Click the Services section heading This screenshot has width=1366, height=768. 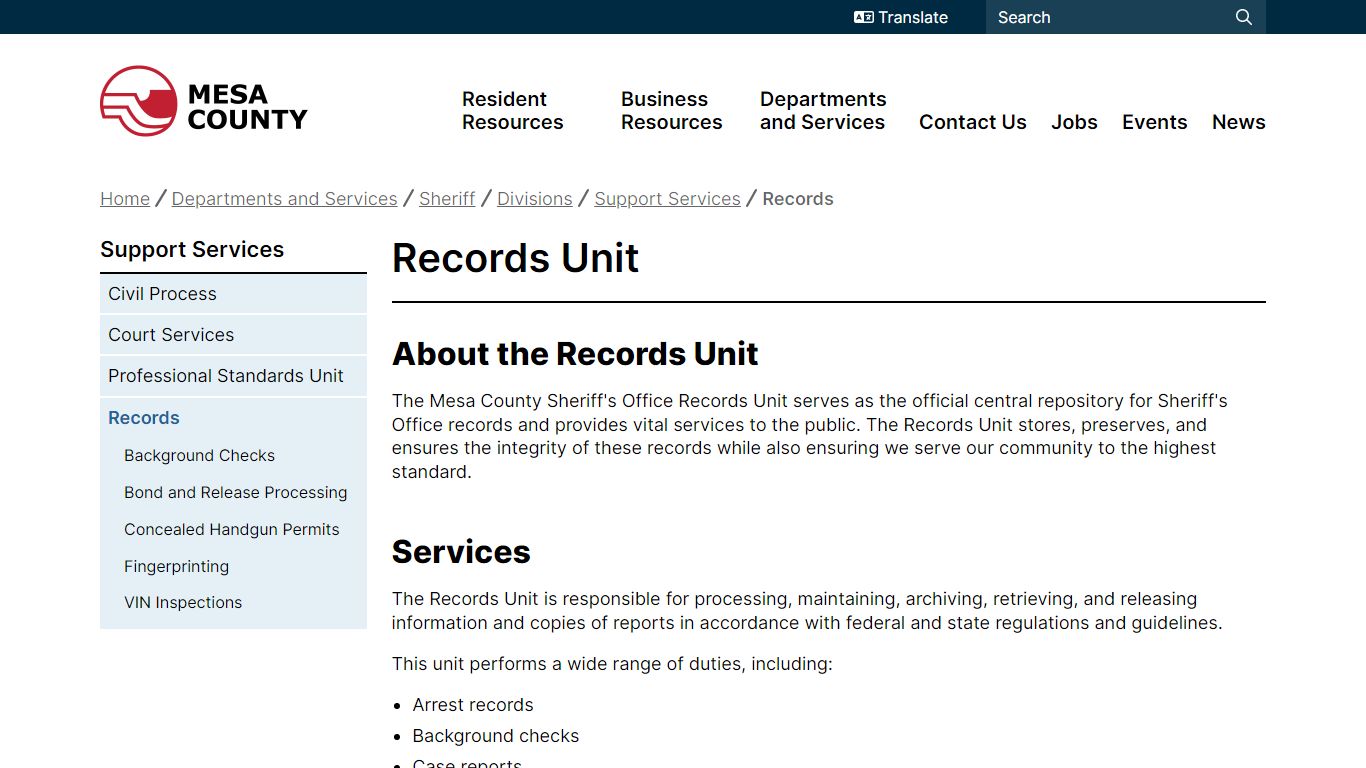[x=461, y=552]
